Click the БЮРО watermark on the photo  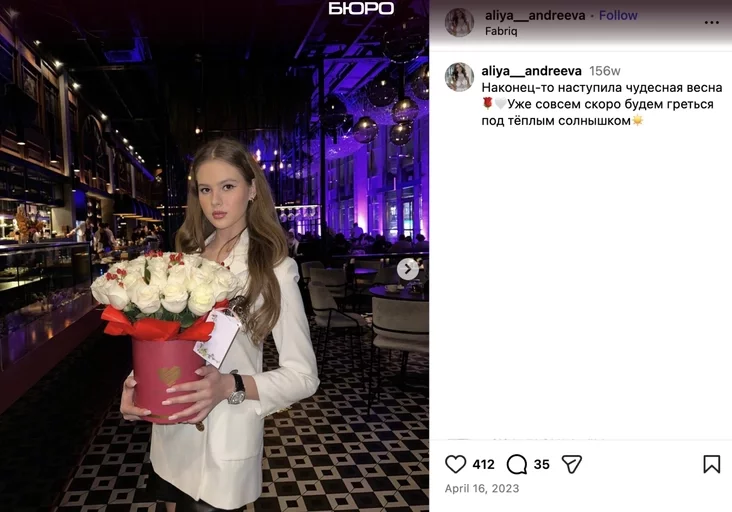click(x=361, y=8)
